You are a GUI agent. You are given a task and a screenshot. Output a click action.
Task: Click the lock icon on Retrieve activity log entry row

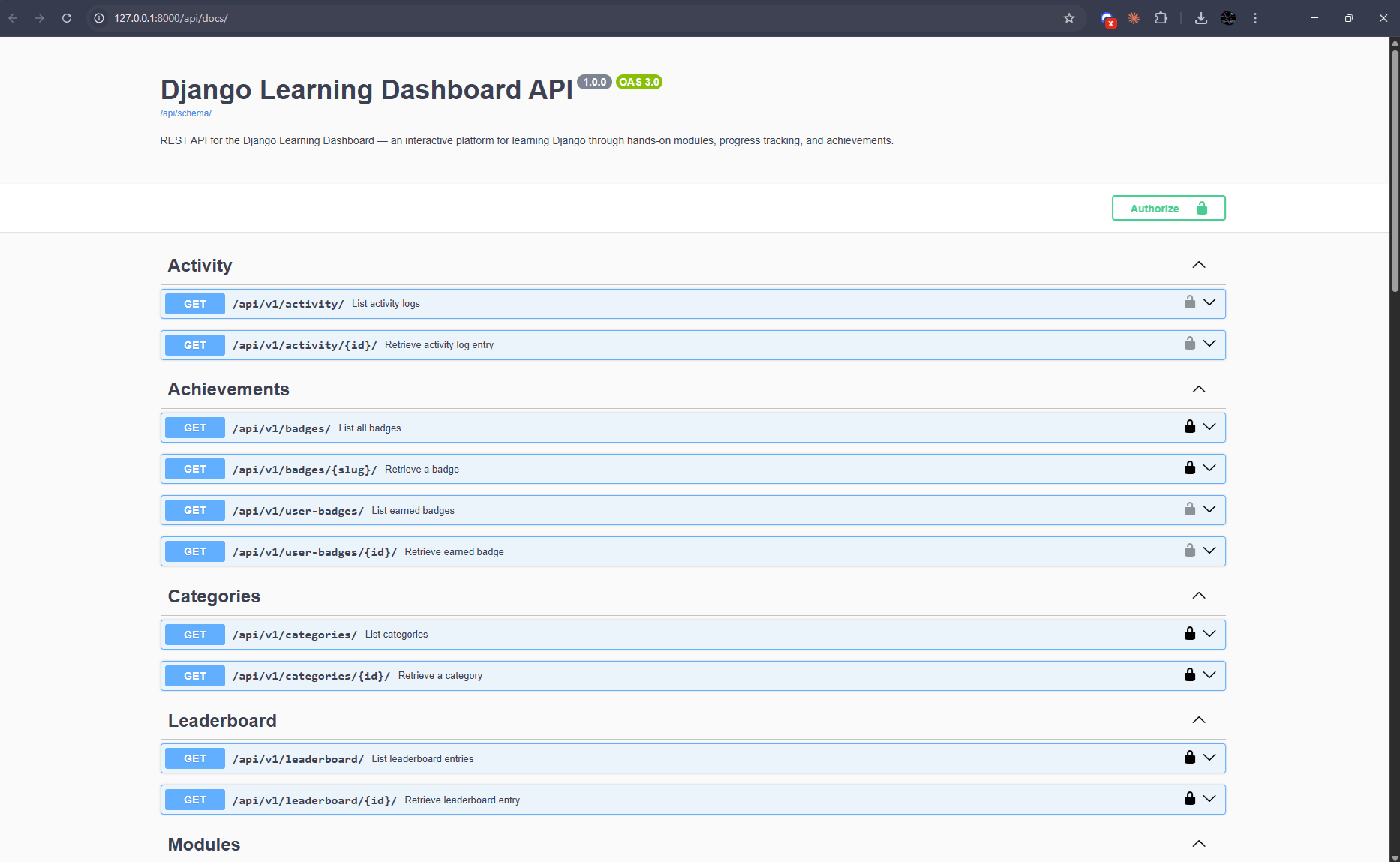[x=1189, y=344]
